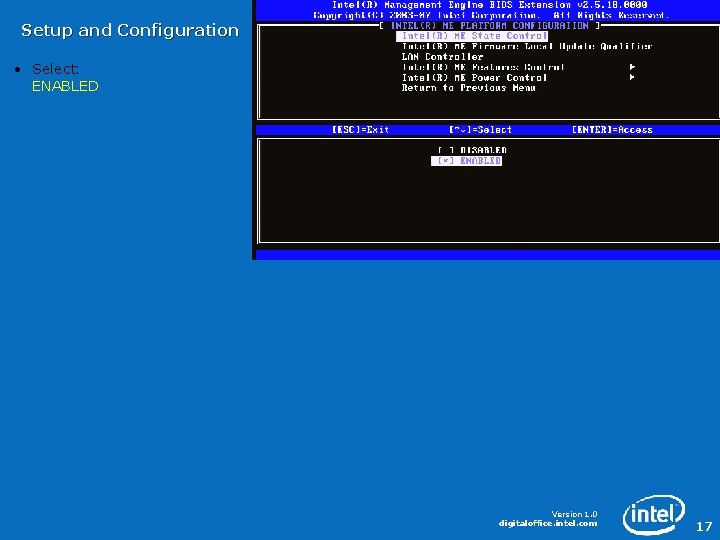Click the Version 1.0 label
The height and width of the screenshot is (540, 720).
(x=574, y=514)
